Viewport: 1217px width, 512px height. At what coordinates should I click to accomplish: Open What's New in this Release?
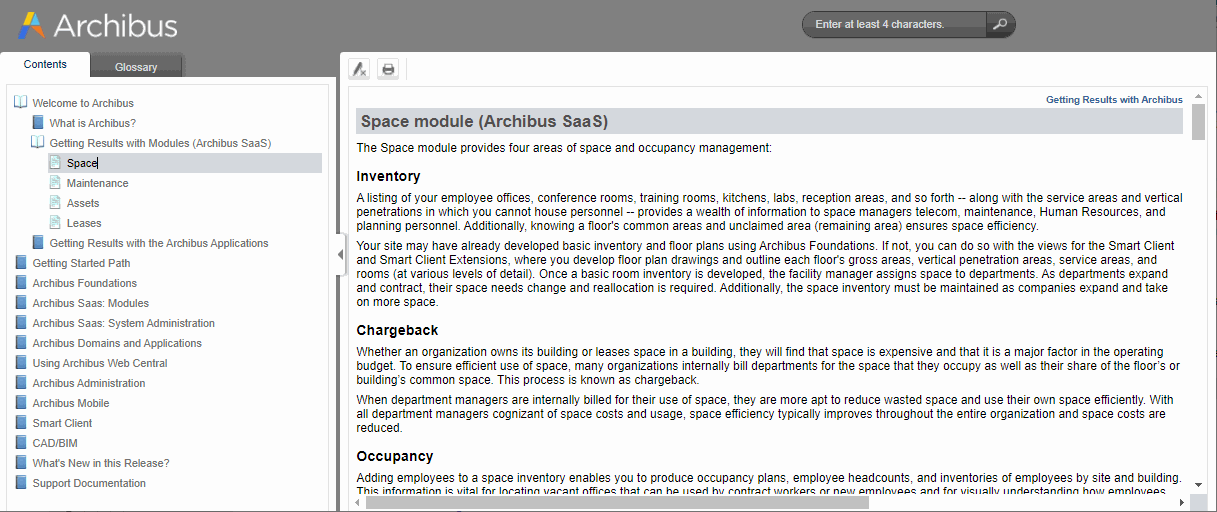coord(101,463)
